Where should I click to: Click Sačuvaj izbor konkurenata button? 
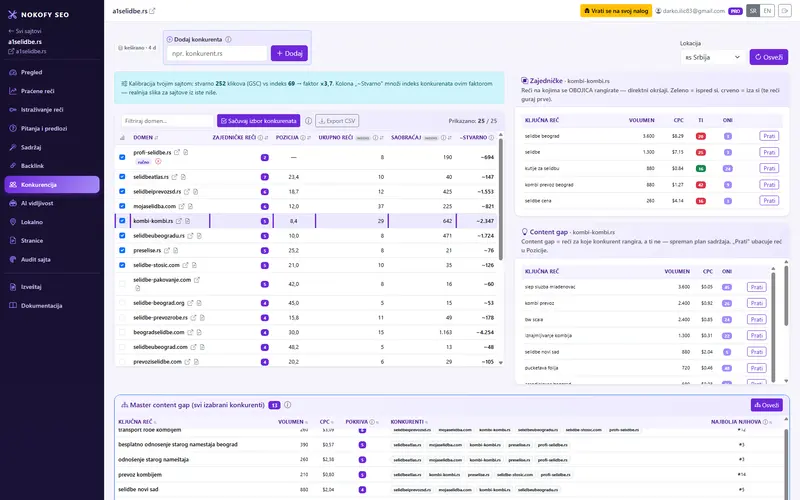259,121
